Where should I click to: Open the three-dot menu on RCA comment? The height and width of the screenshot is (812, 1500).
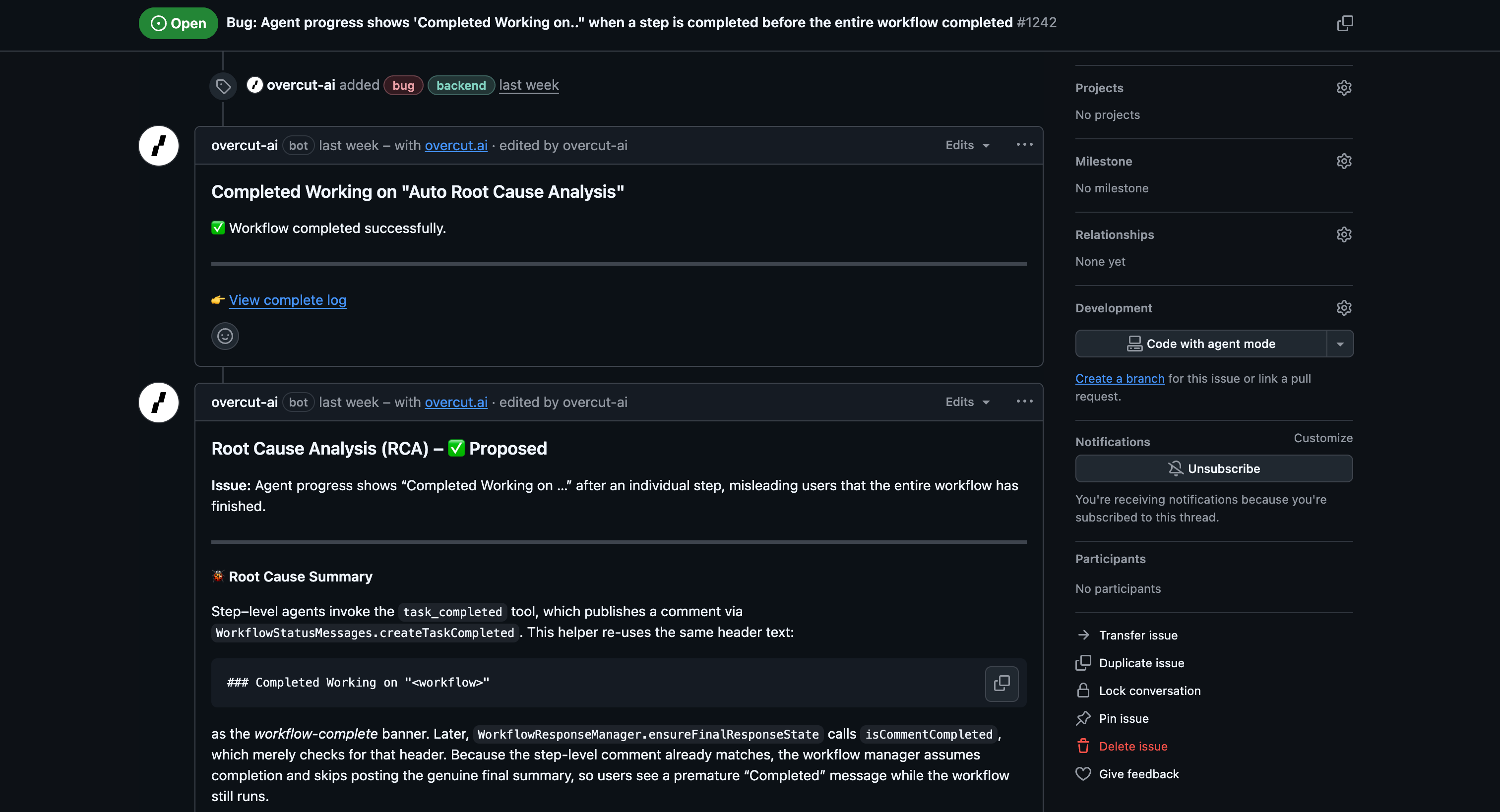coord(1024,402)
